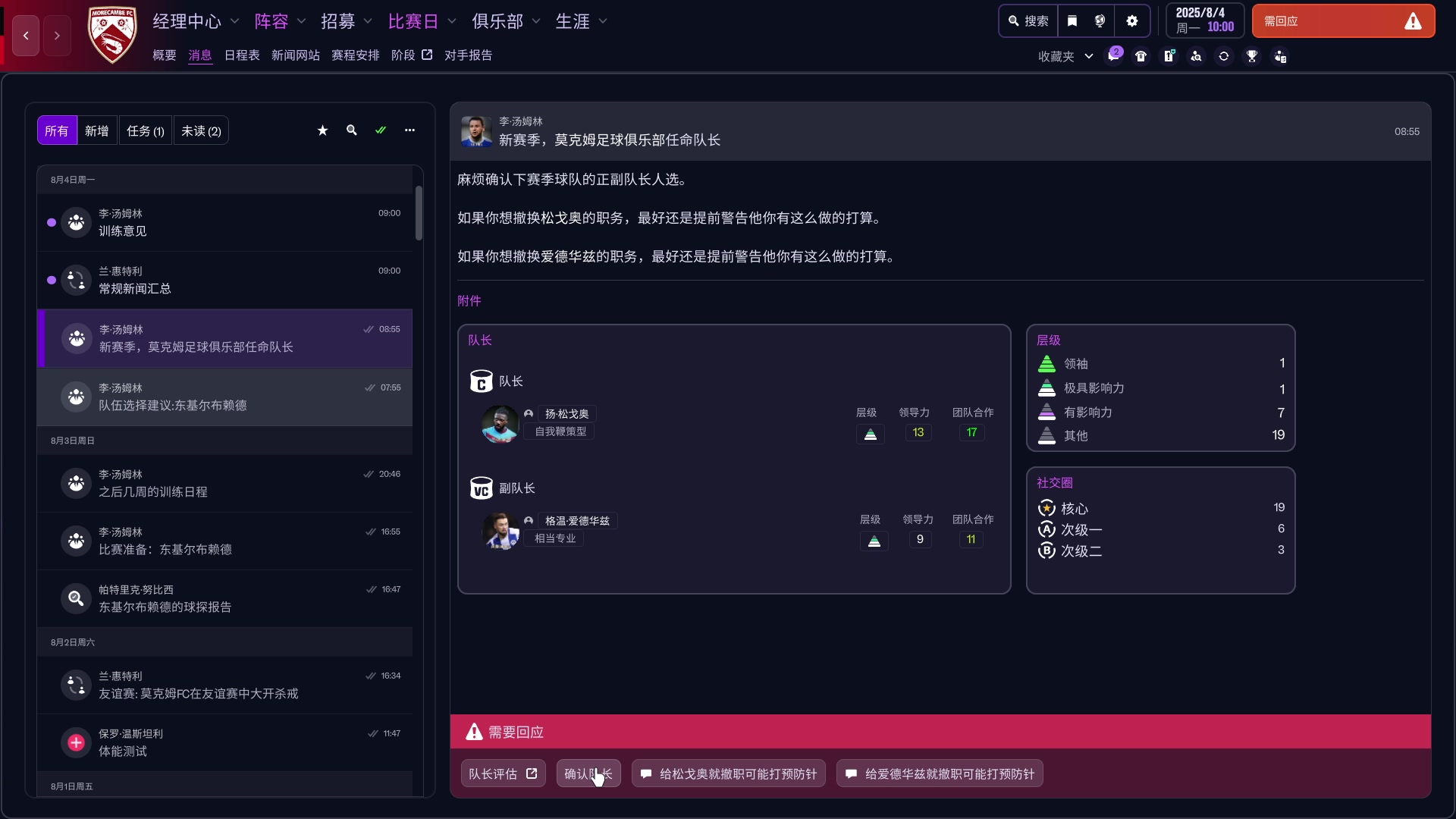Viewport: 1456px width, 819px height.
Task: Open settings via the gear icon
Action: click(x=1132, y=20)
